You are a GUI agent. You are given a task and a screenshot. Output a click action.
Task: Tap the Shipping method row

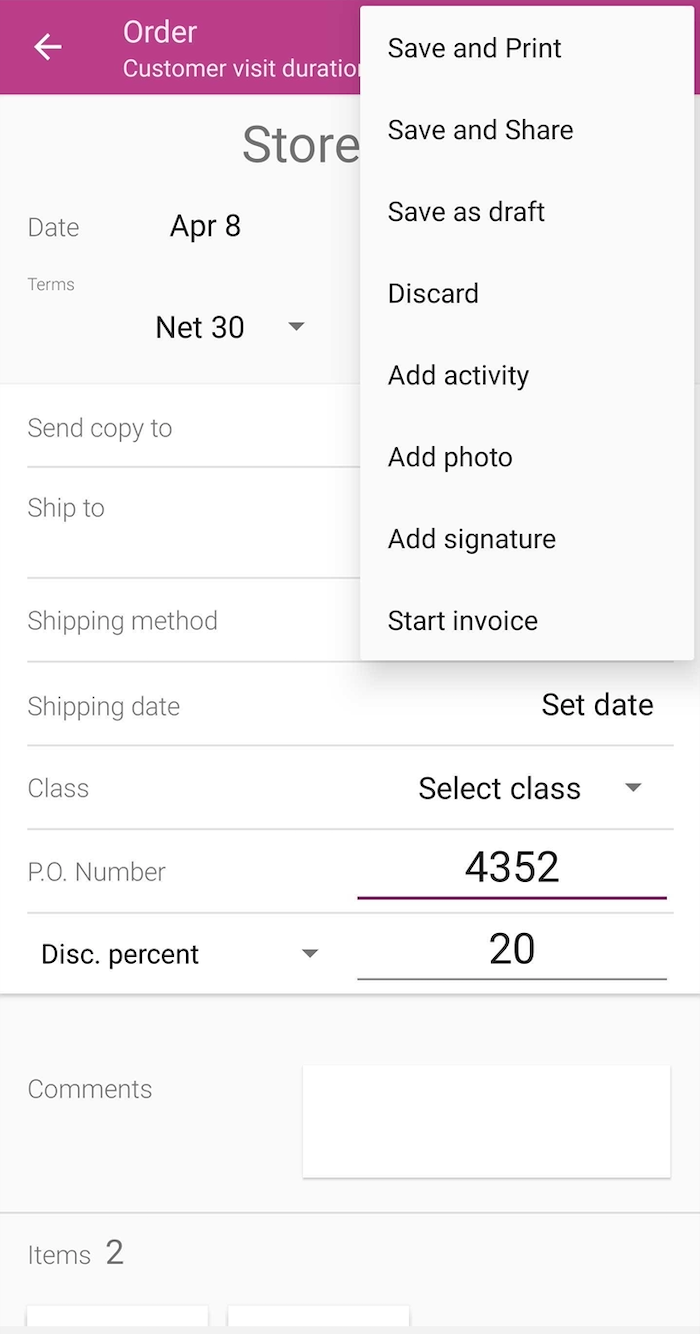coord(190,621)
